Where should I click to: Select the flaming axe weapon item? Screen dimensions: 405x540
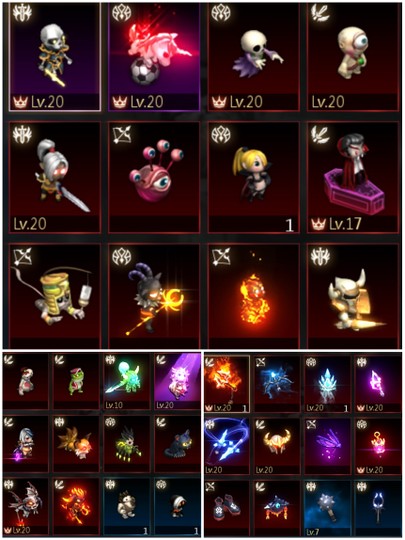(227, 384)
